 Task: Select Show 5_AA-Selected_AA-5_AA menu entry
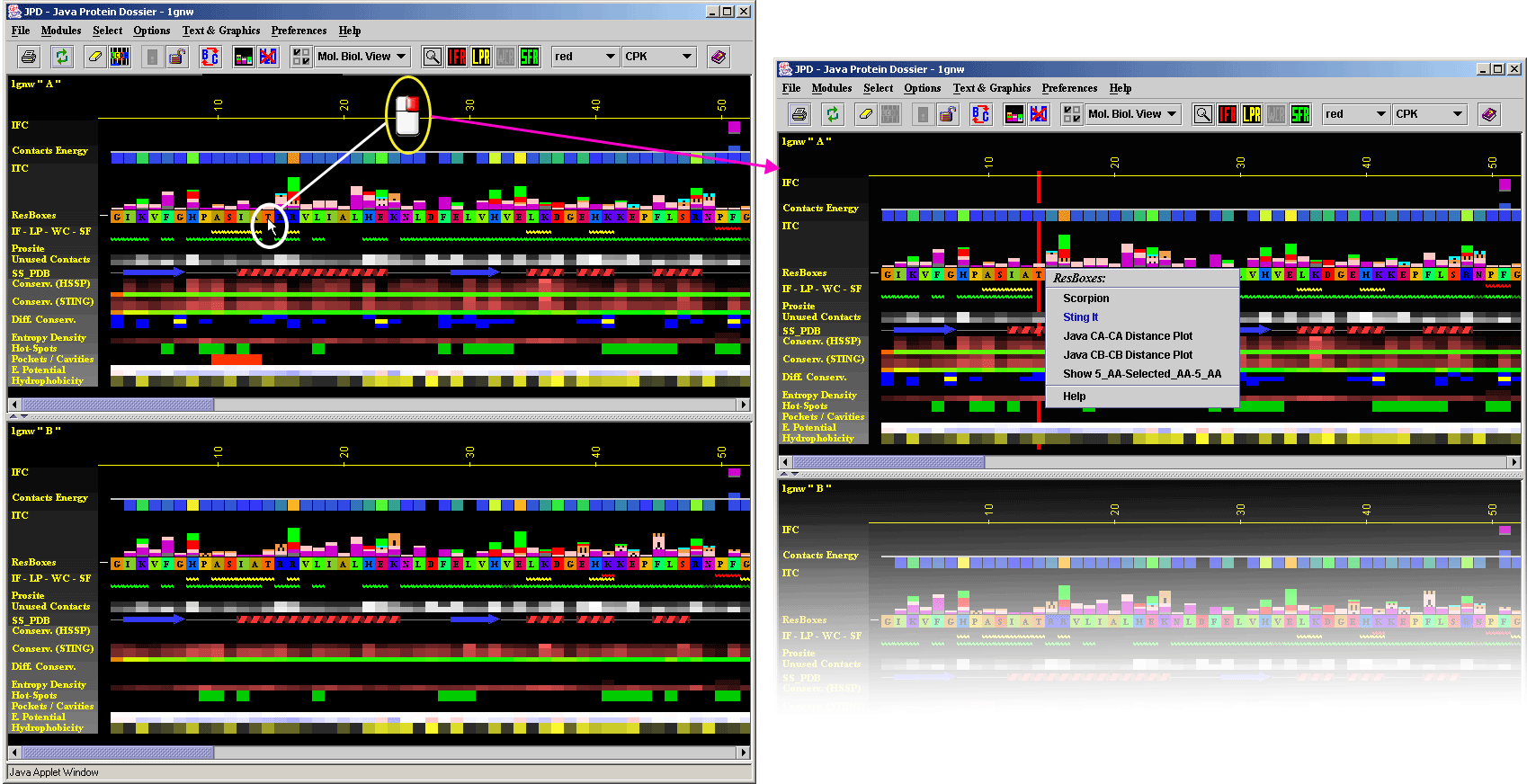[x=1142, y=374]
